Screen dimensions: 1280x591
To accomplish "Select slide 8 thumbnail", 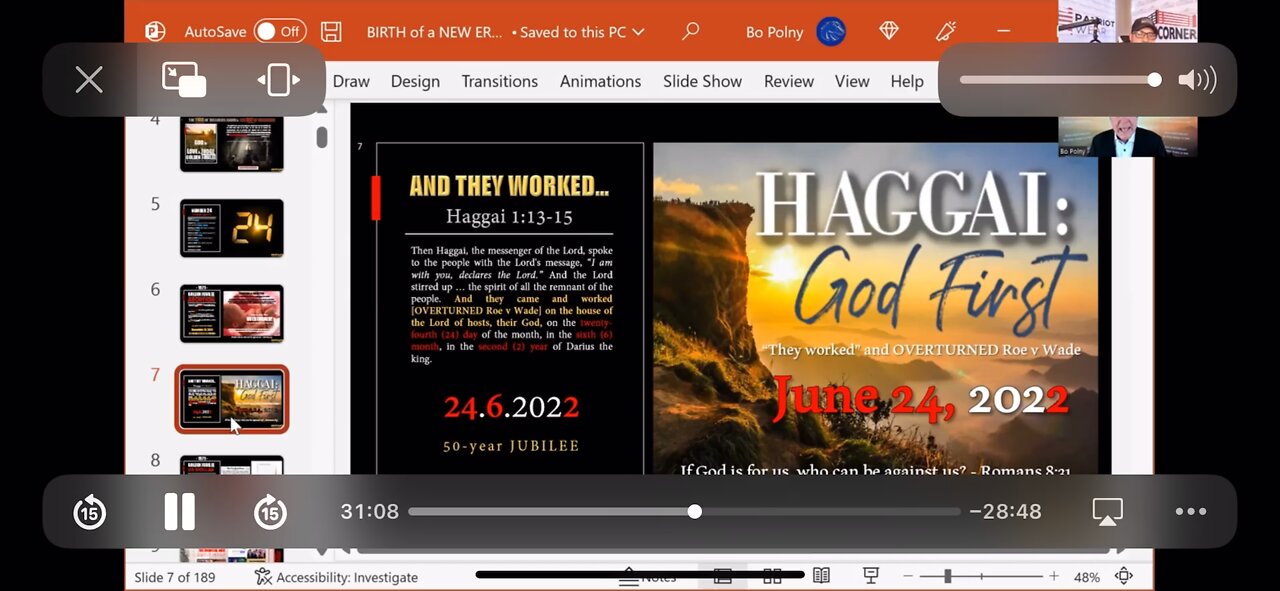I will click(x=232, y=465).
